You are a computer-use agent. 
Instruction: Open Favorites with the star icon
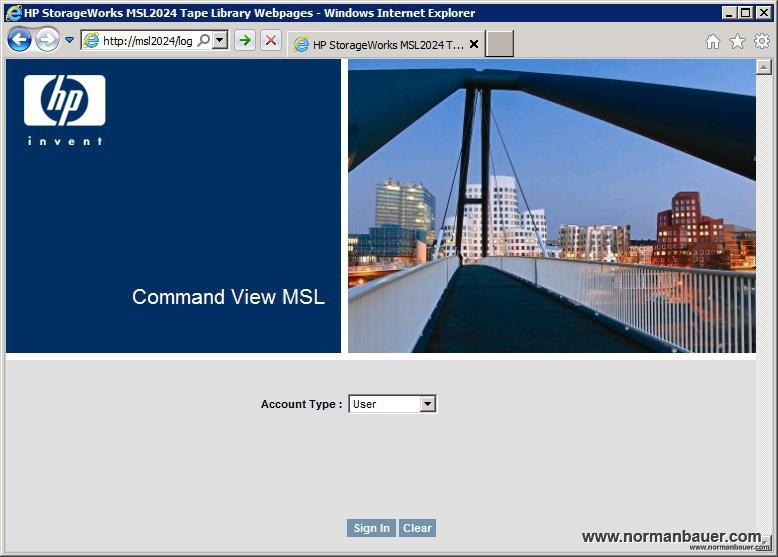click(x=737, y=42)
